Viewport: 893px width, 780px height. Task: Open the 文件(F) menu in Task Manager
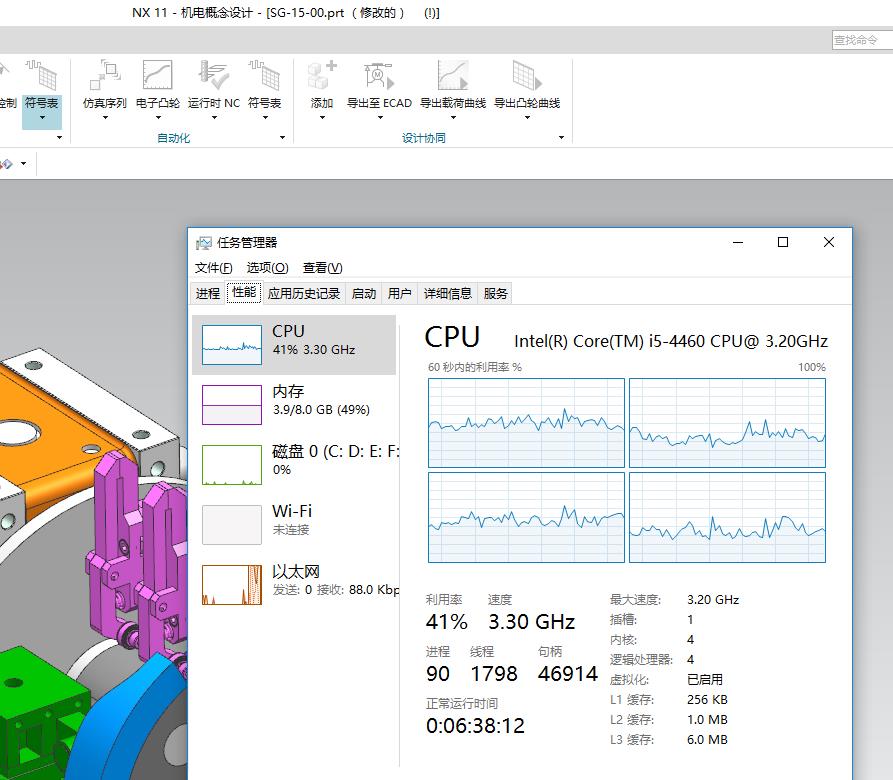coord(214,268)
